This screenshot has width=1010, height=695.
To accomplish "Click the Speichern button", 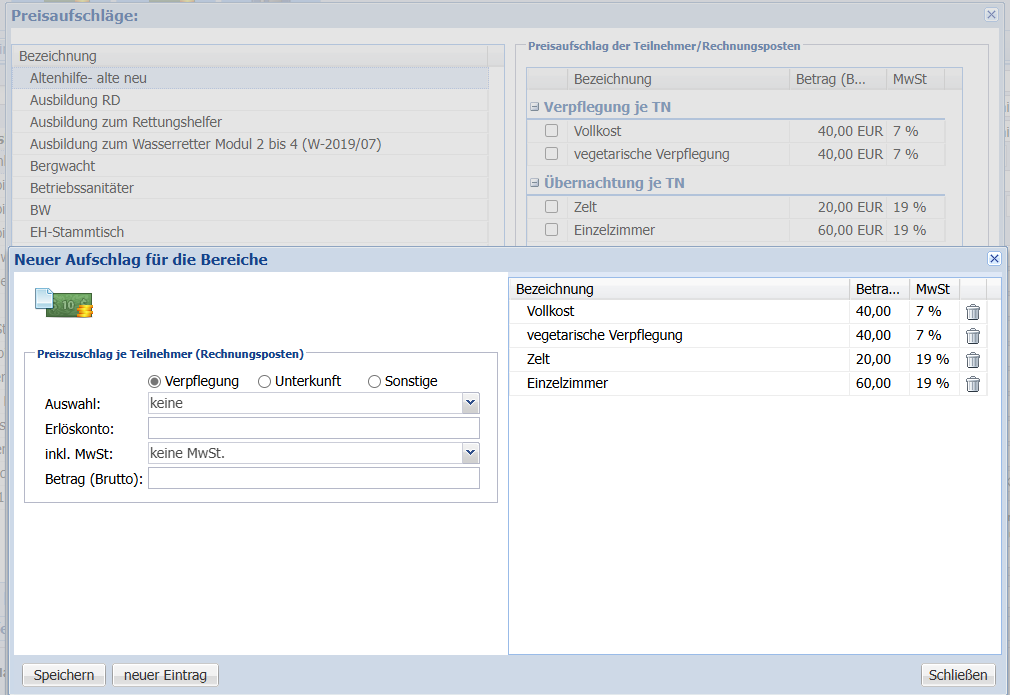I will 64,675.
